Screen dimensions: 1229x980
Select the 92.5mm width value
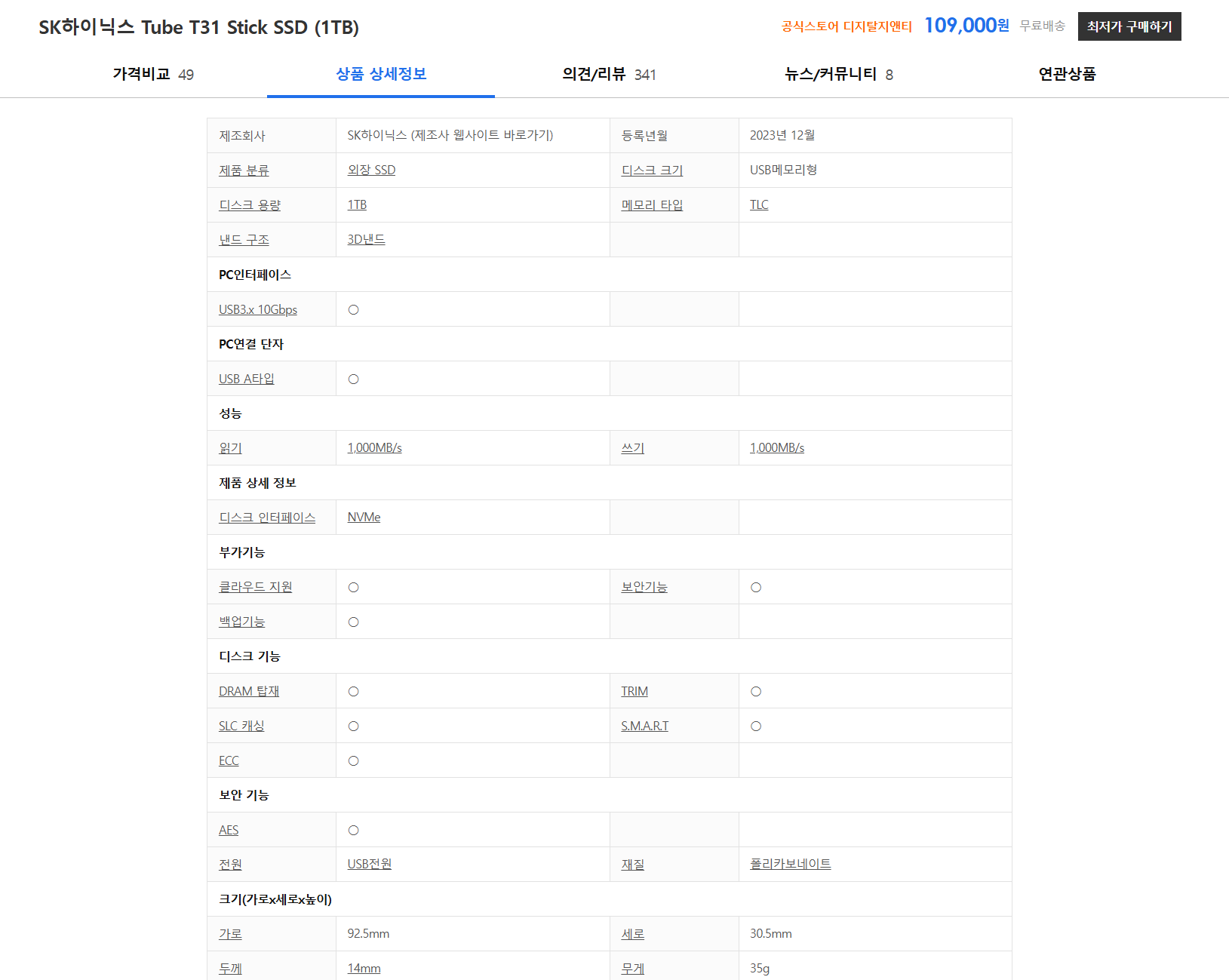tap(368, 934)
